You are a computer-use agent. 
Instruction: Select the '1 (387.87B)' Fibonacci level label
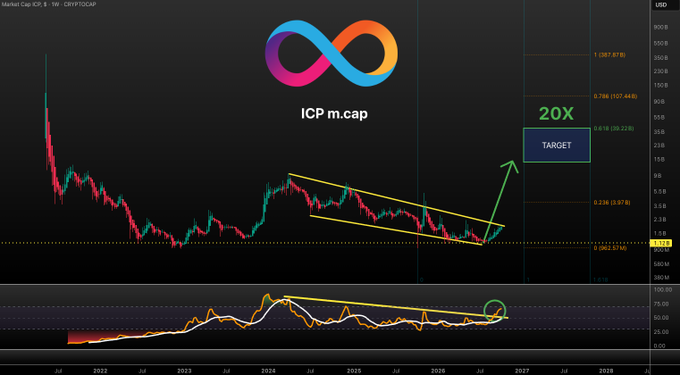point(610,55)
